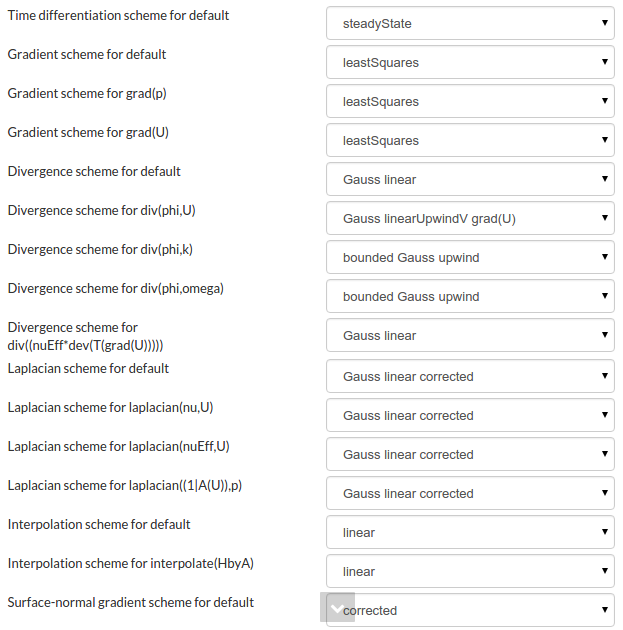Open Surface-normal gradient scheme dropdown
The height and width of the screenshot is (630, 623).
click(x=480, y=610)
